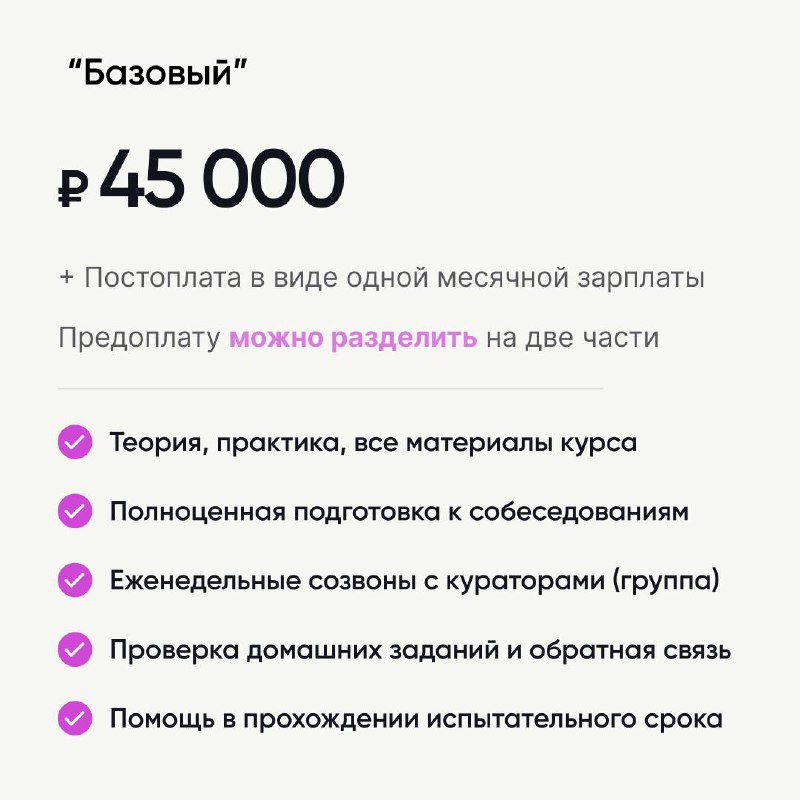Click the word "Предоплату"
800x800 pixels.
tap(139, 338)
